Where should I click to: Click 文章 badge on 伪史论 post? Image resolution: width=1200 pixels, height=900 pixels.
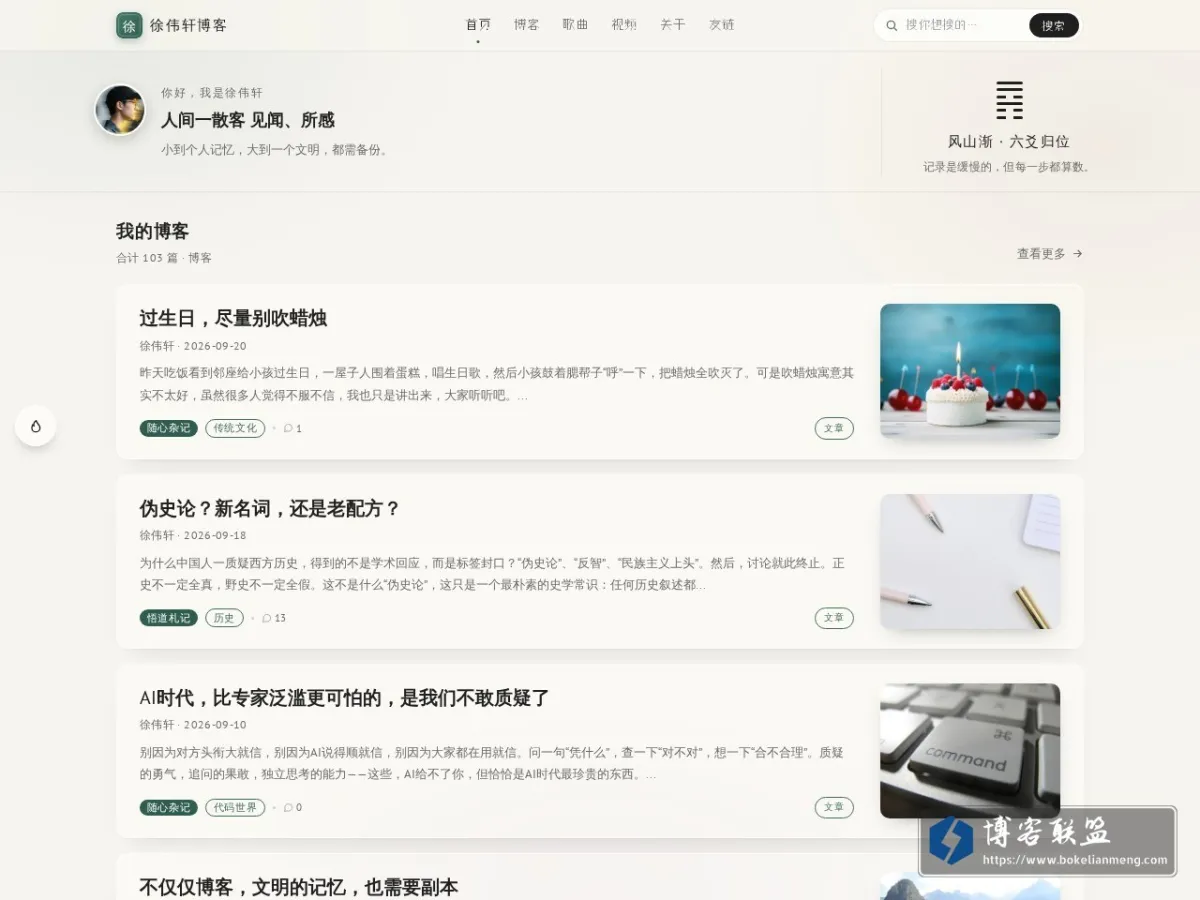pyautogui.click(x=834, y=618)
